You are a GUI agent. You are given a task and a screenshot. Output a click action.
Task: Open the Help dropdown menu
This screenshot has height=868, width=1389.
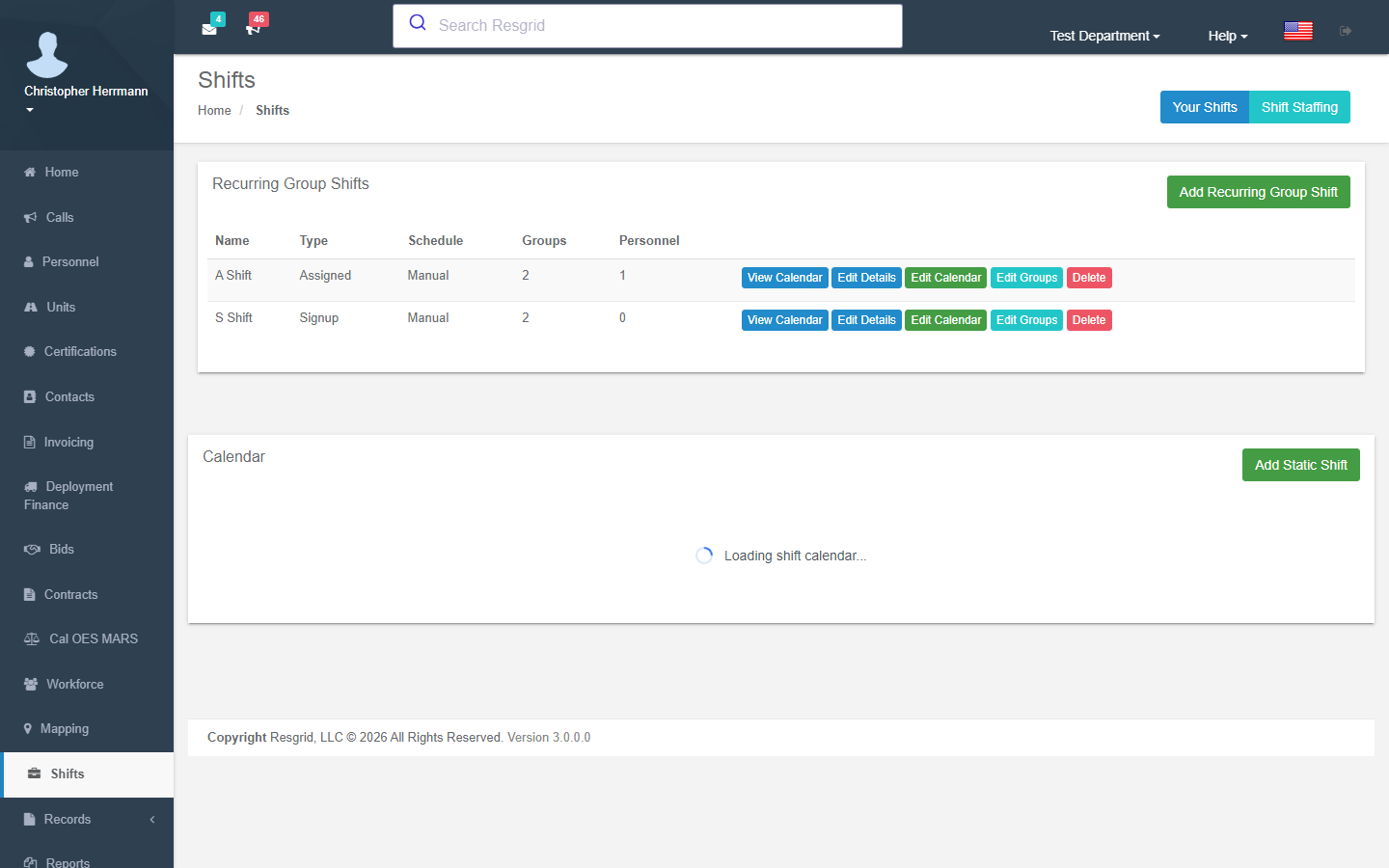pyautogui.click(x=1228, y=36)
